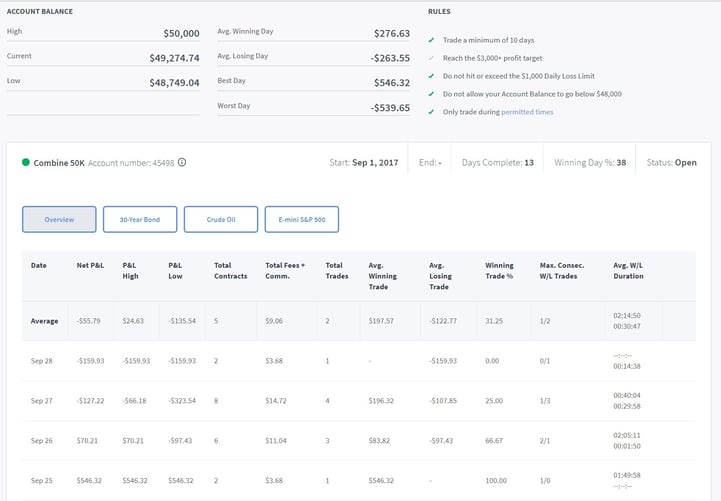Screen dimensions: 721x501
Task: Click the green status dot next to Combine 50K
Action: [25, 162]
